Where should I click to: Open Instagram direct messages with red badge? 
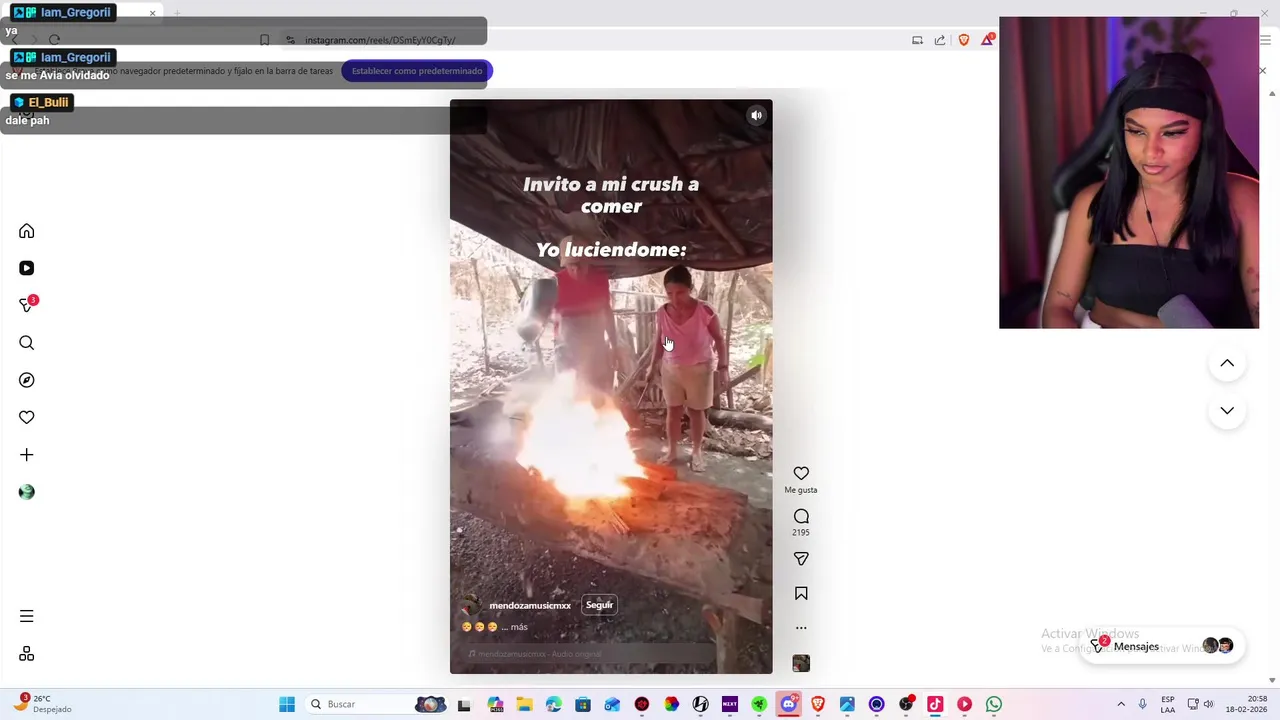pos(28,305)
